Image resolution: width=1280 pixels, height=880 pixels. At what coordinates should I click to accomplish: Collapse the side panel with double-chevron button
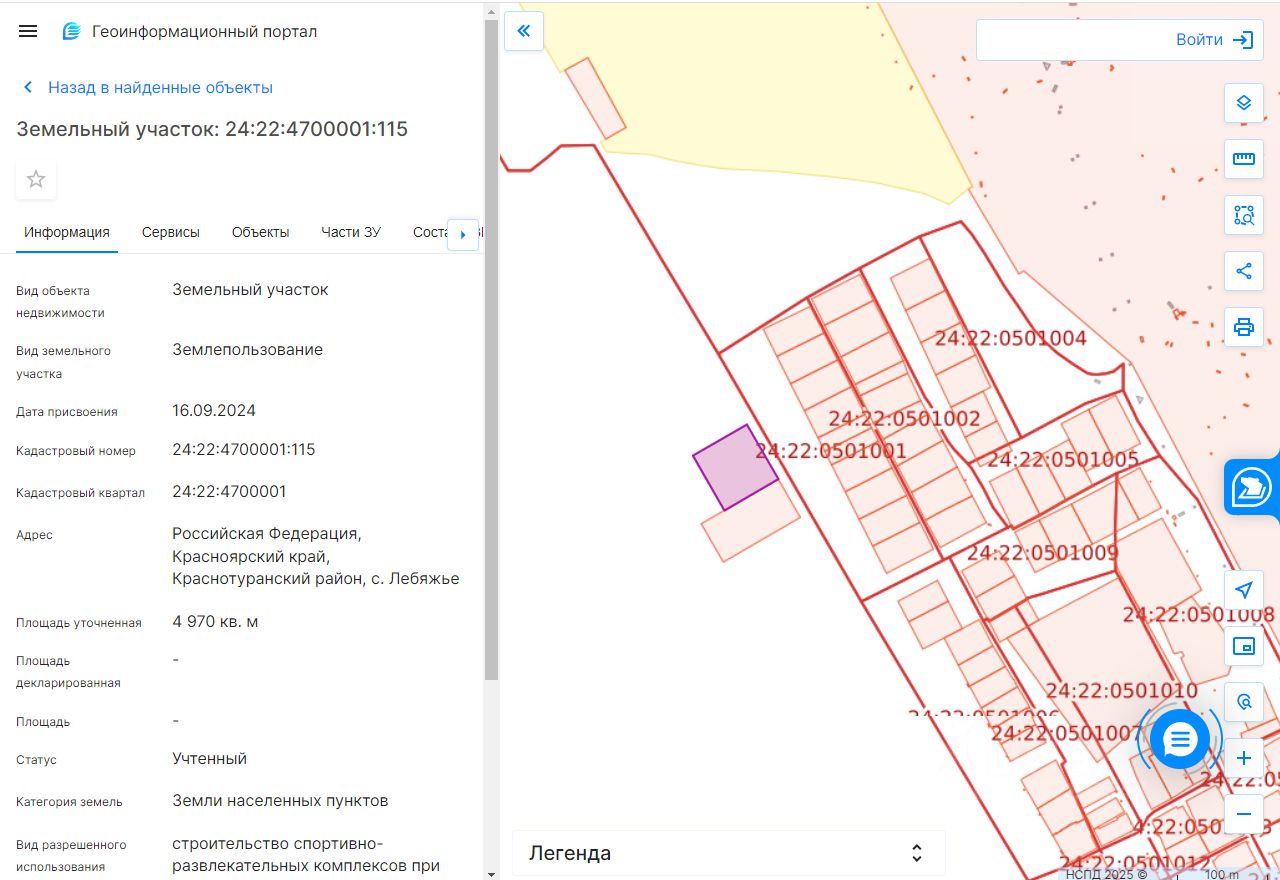coord(524,31)
